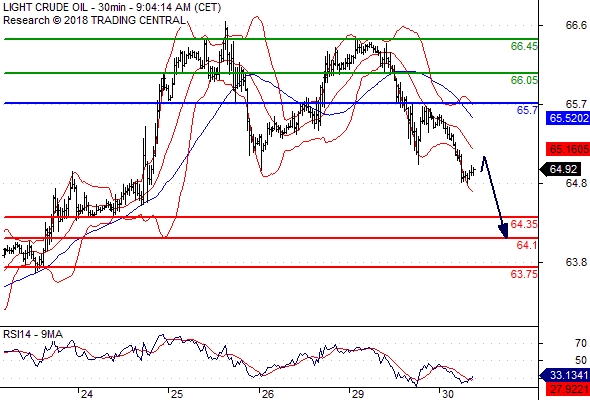Select the 64.35 red support label
Screen dimensions: 590x400
point(524,225)
